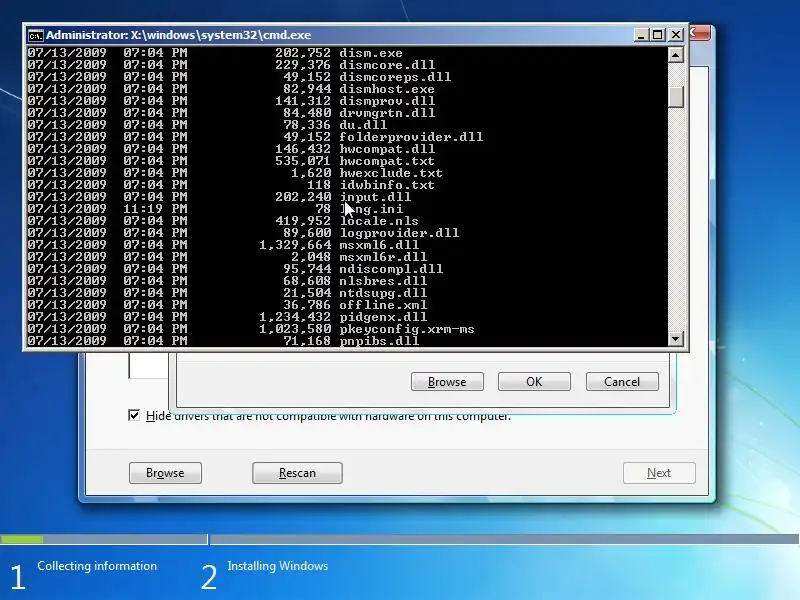The width and height of the screenshot is (800, 600).
Task: Click the cmd scrollbar down arrow
Action: 676,338
